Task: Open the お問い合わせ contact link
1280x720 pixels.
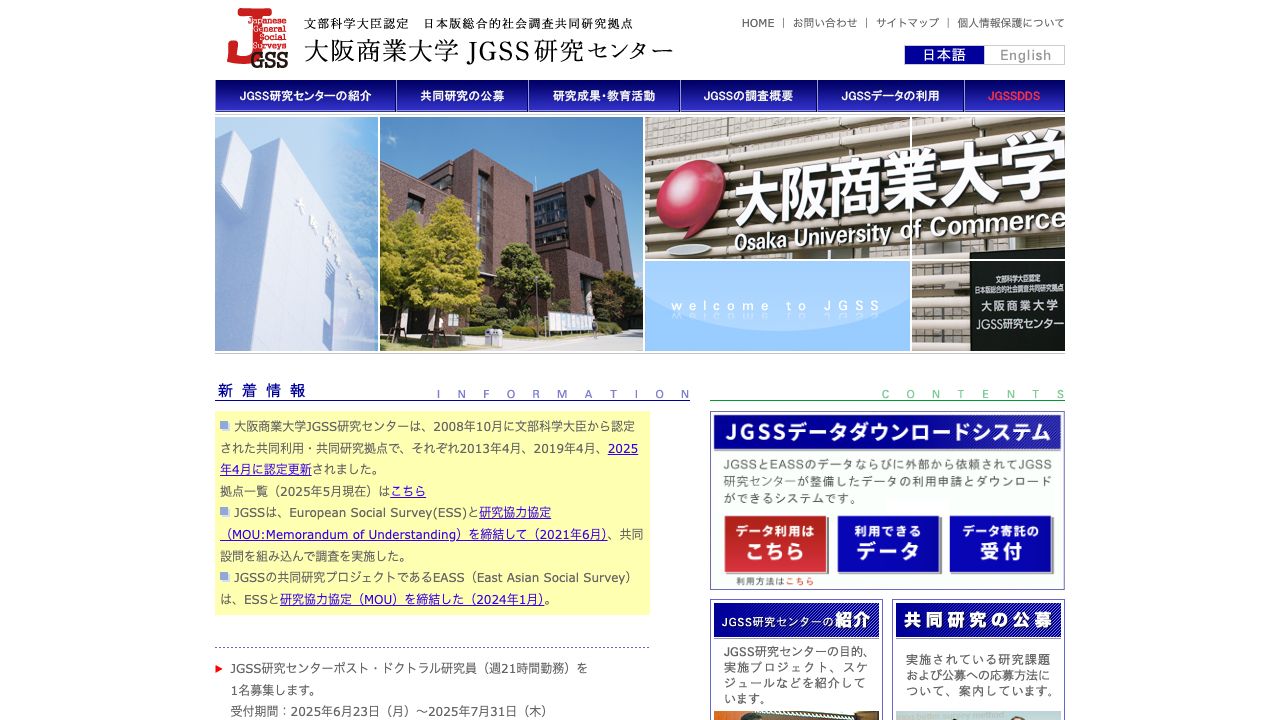Action: point(824,23)
